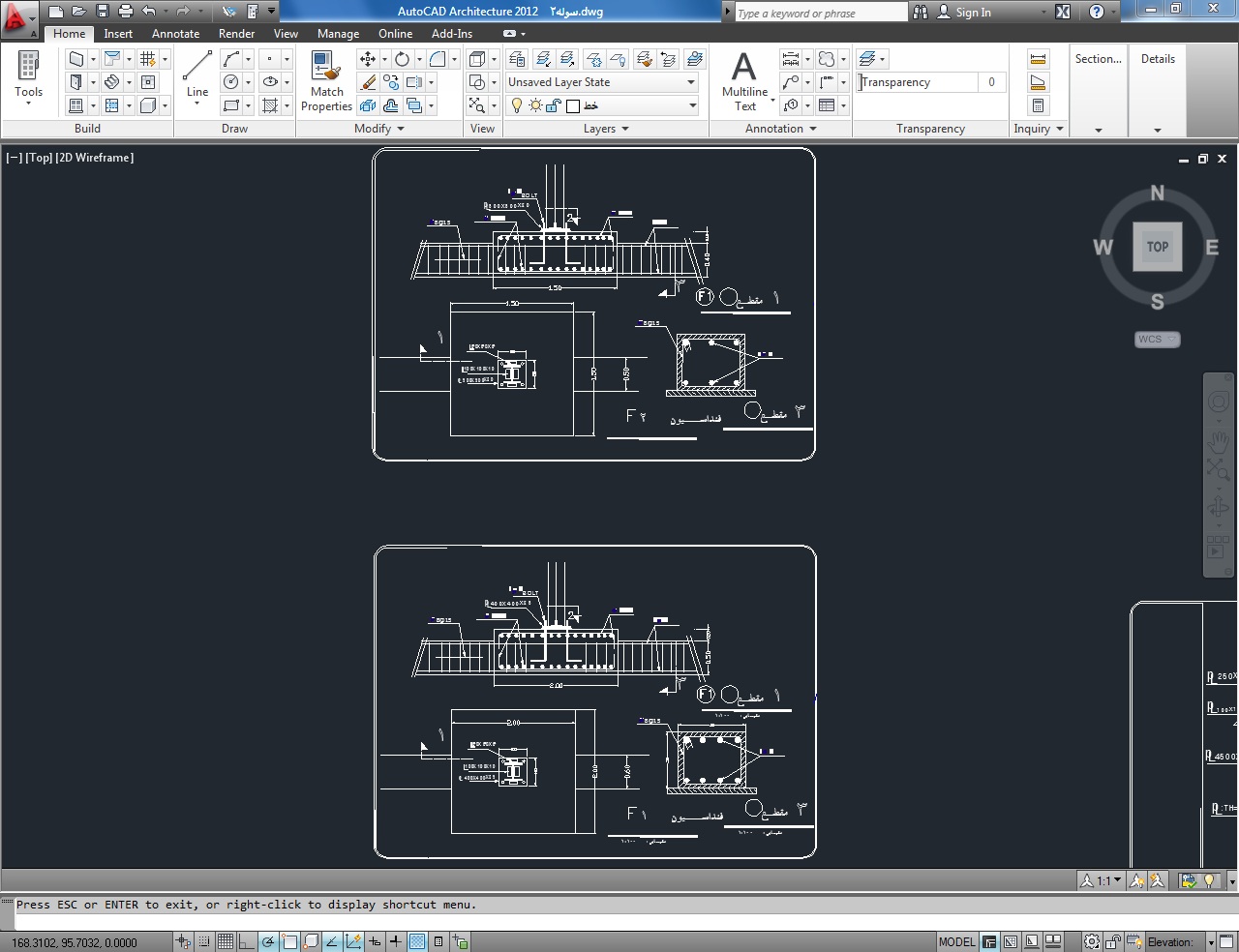Switch to the Annotate ribbon tab
Viewport: 1239px width, 952px height.
tap(175, 34)
